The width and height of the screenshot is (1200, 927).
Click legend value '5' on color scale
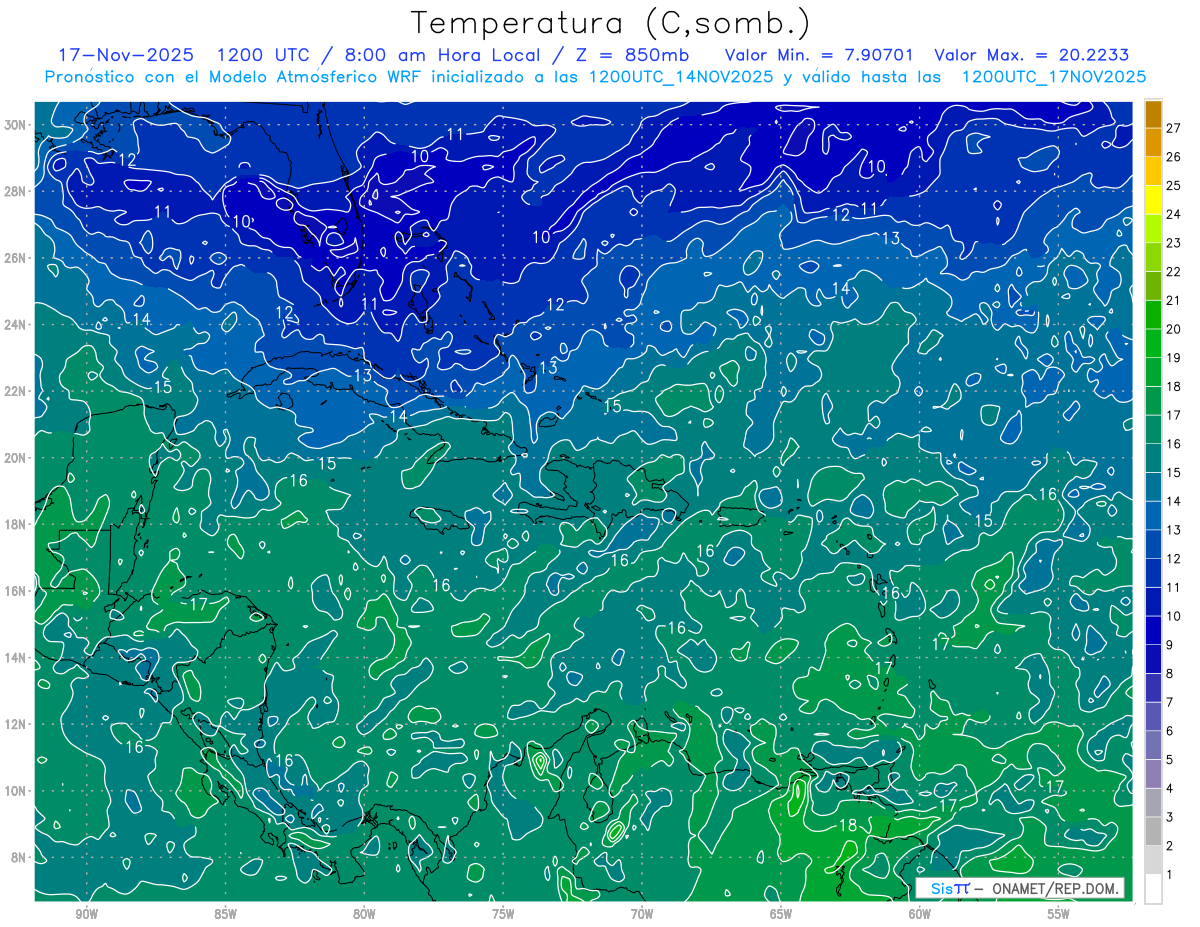coord(1170,760)
